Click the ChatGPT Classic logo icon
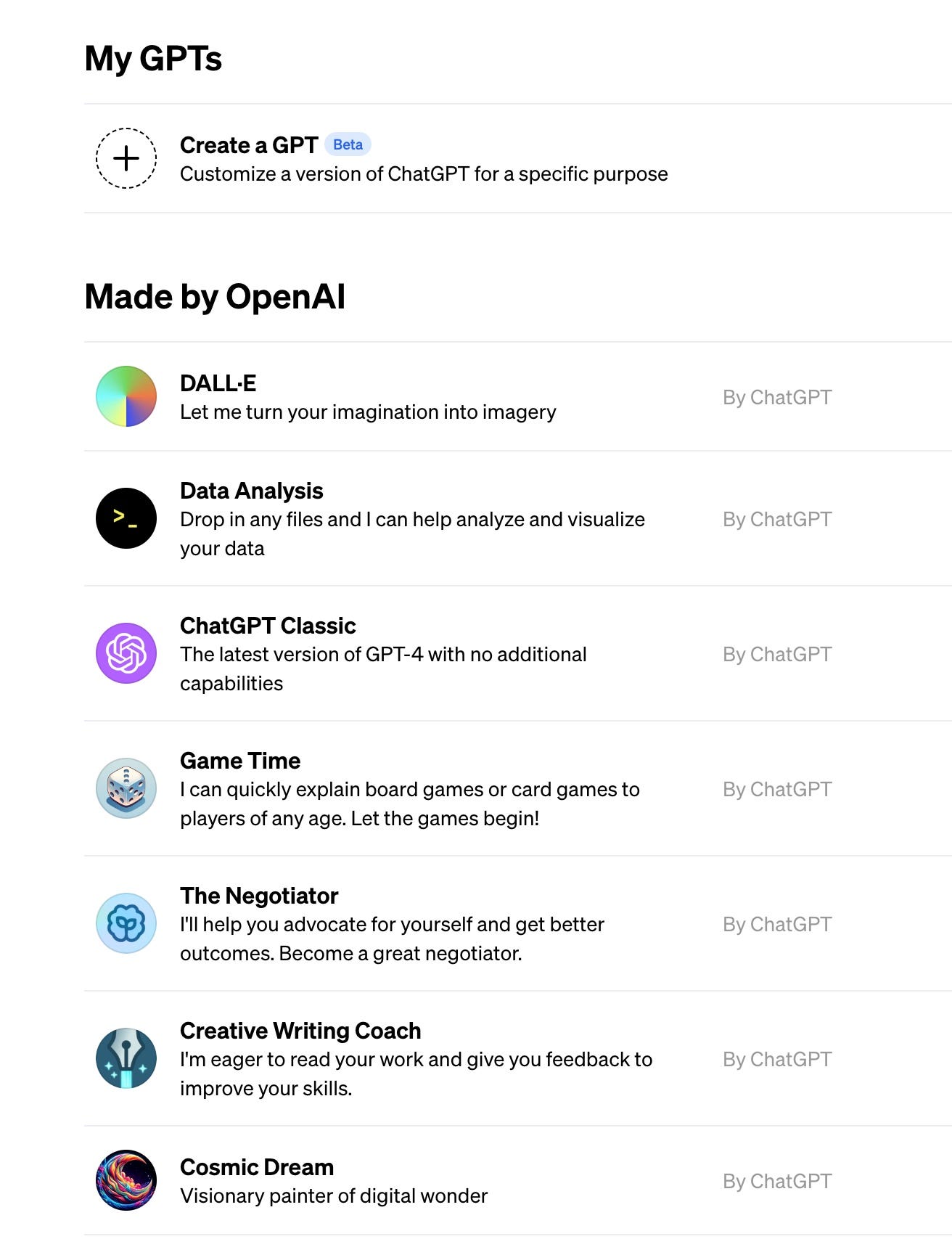This screenshot has height=1247, width=952. (x=125, y=654)
